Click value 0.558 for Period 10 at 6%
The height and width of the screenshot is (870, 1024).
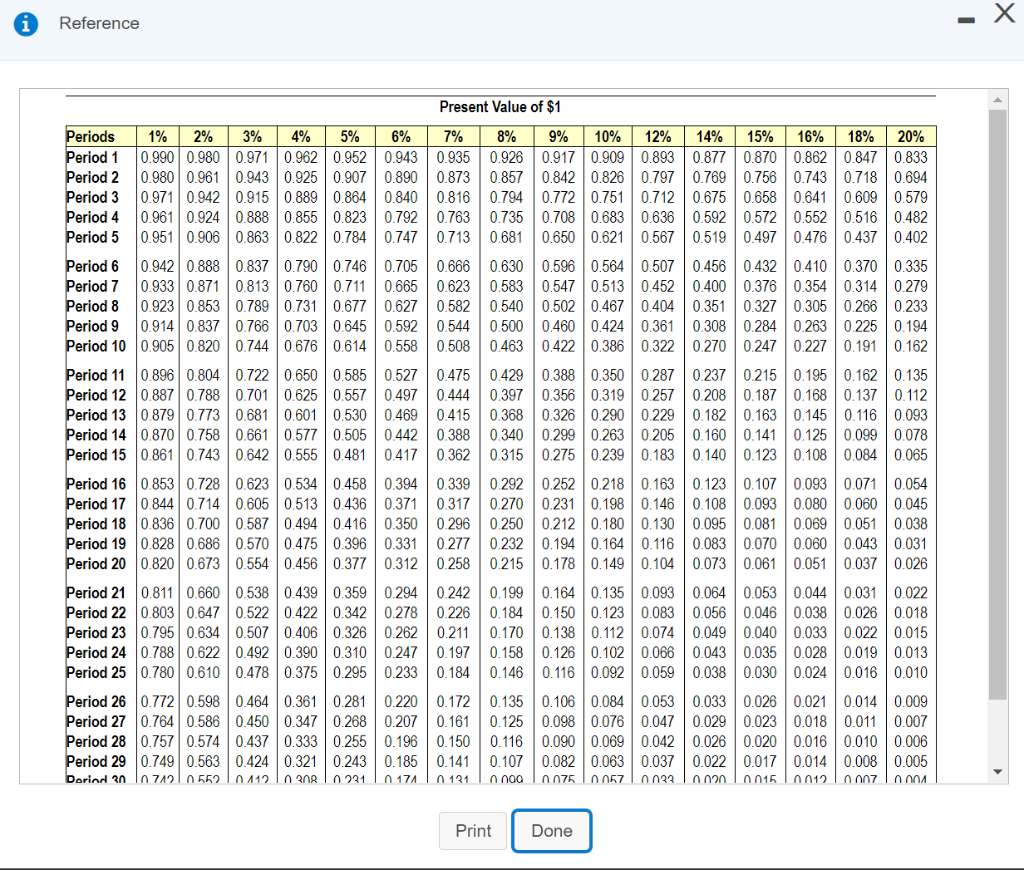pyautogui.click(x=401, y=346)
